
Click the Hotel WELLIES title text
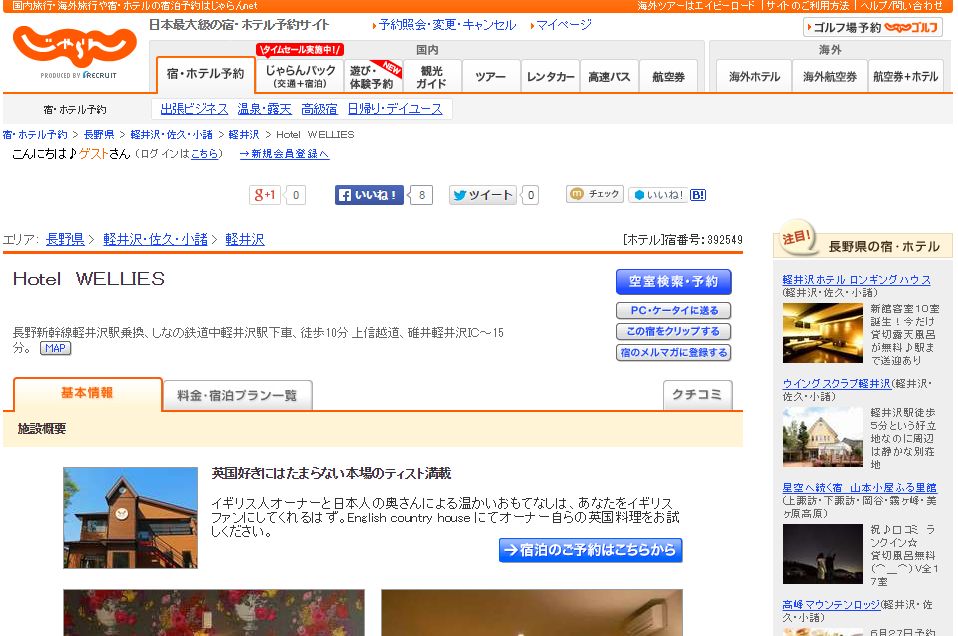tap(89, 279)
